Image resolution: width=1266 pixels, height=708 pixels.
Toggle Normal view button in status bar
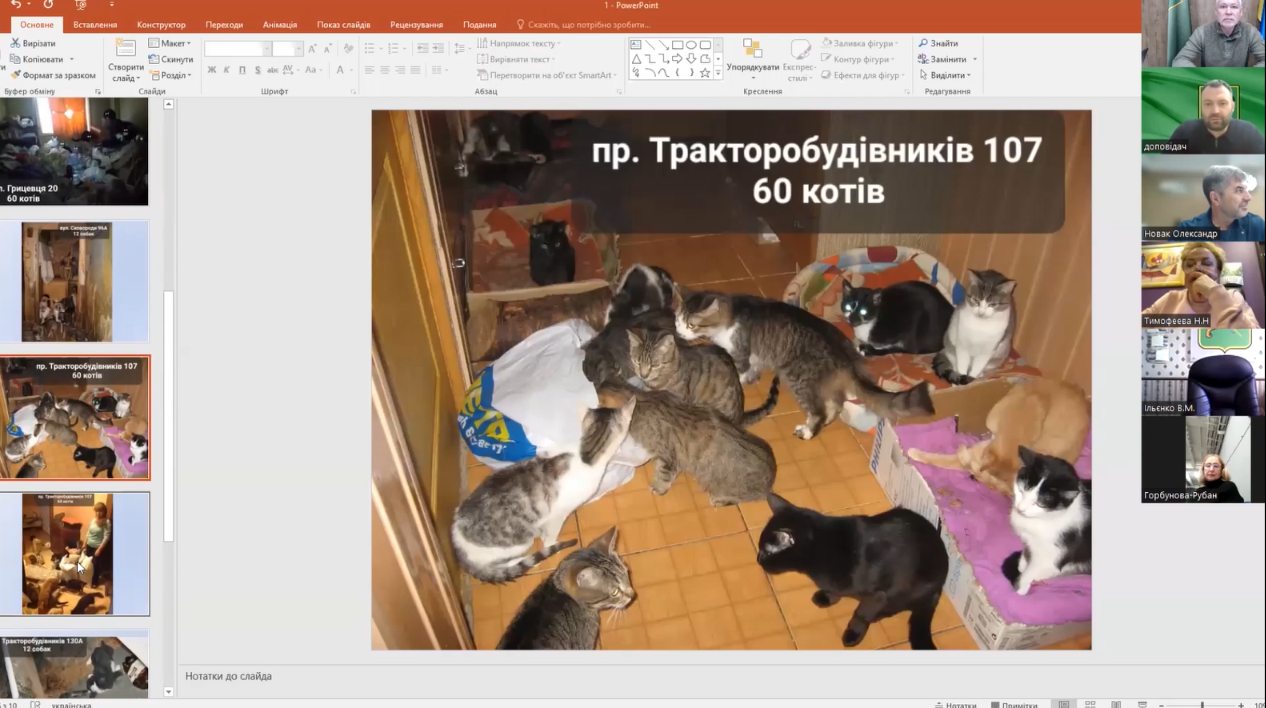pos(1064,704)
